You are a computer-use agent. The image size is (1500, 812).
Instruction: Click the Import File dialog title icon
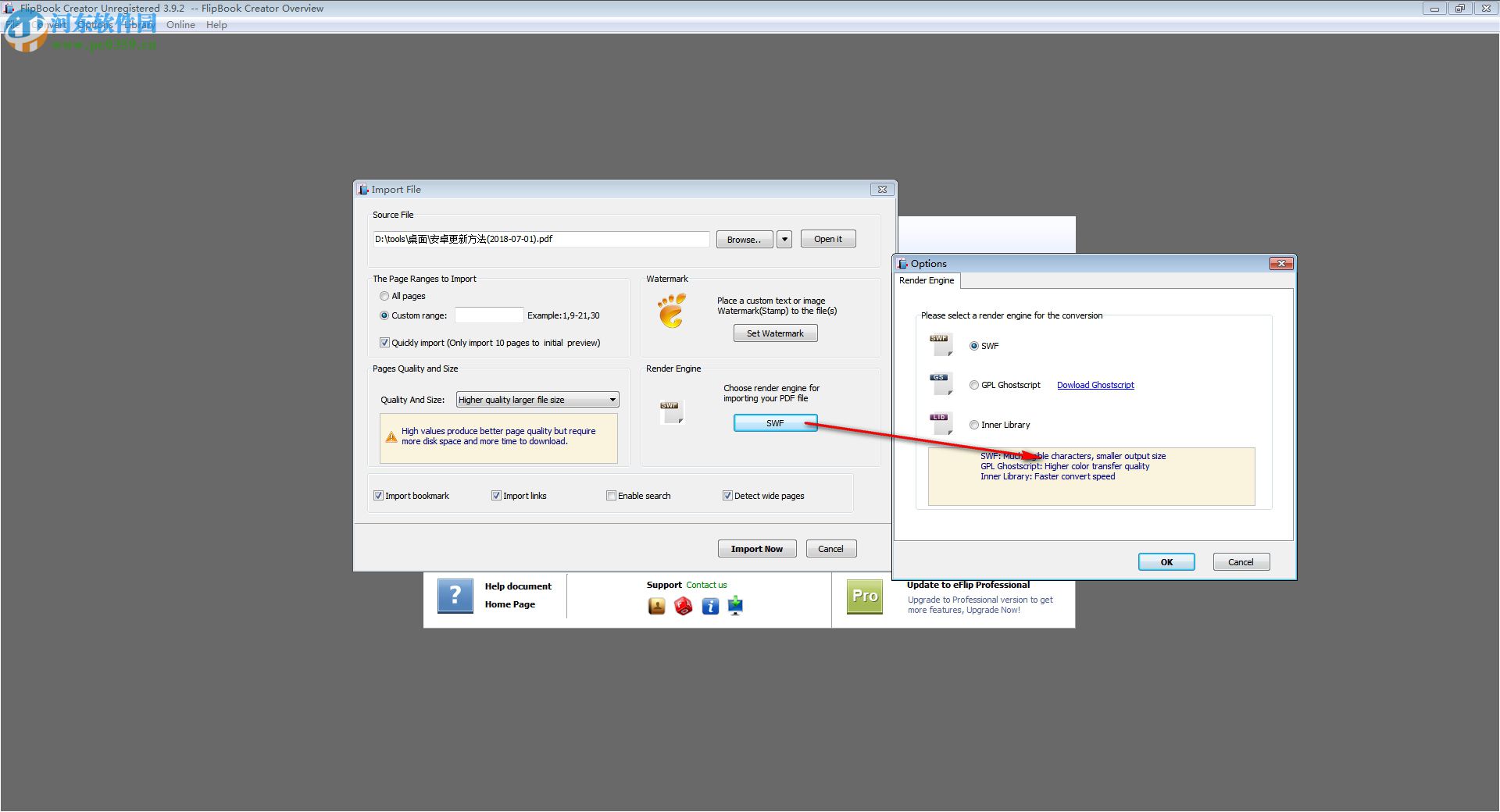(x=363, y=190)
